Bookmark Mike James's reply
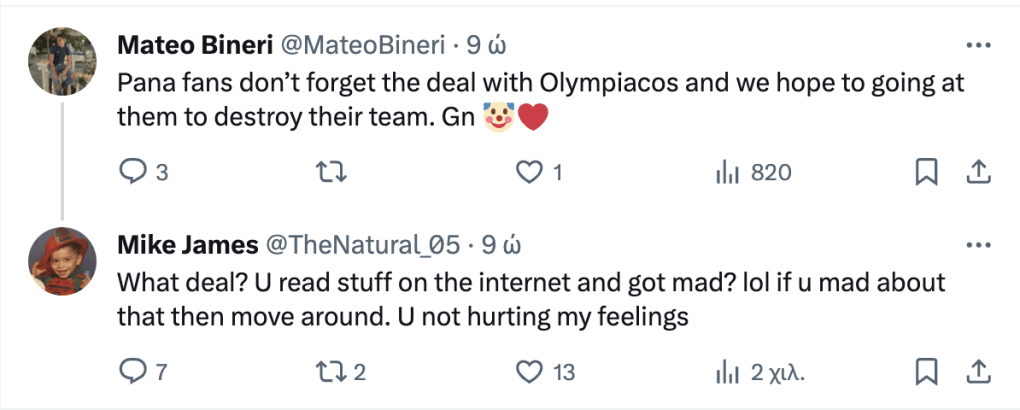Viewport: 1020px width, 410px height. tap(926, 372)
